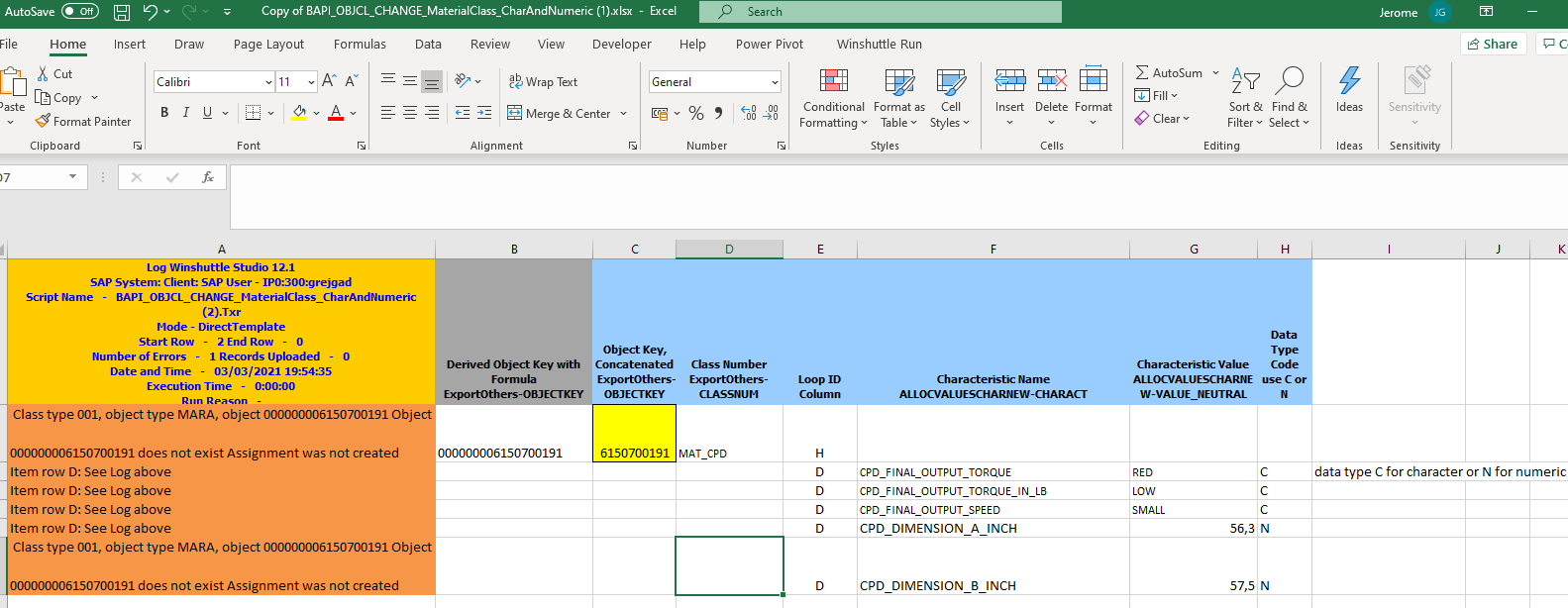Screen dimensions: 1568x608
Task: Open the Winshuttle Run tab
Action: 879,45
